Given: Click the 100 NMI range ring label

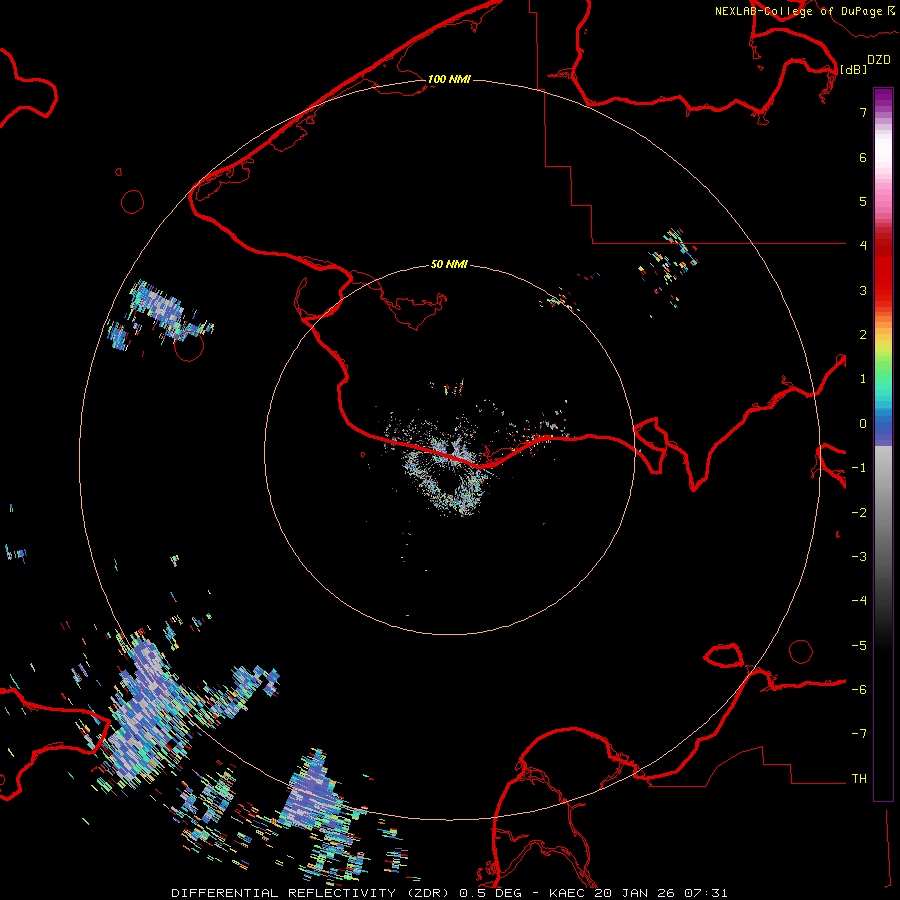Looking at the screenshot, I should pos(449,79).
